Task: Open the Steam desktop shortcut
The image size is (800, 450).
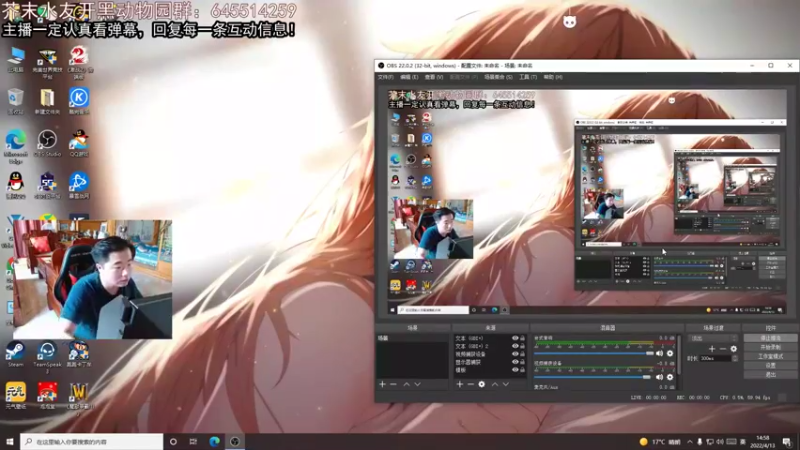Action: point(15,354)
